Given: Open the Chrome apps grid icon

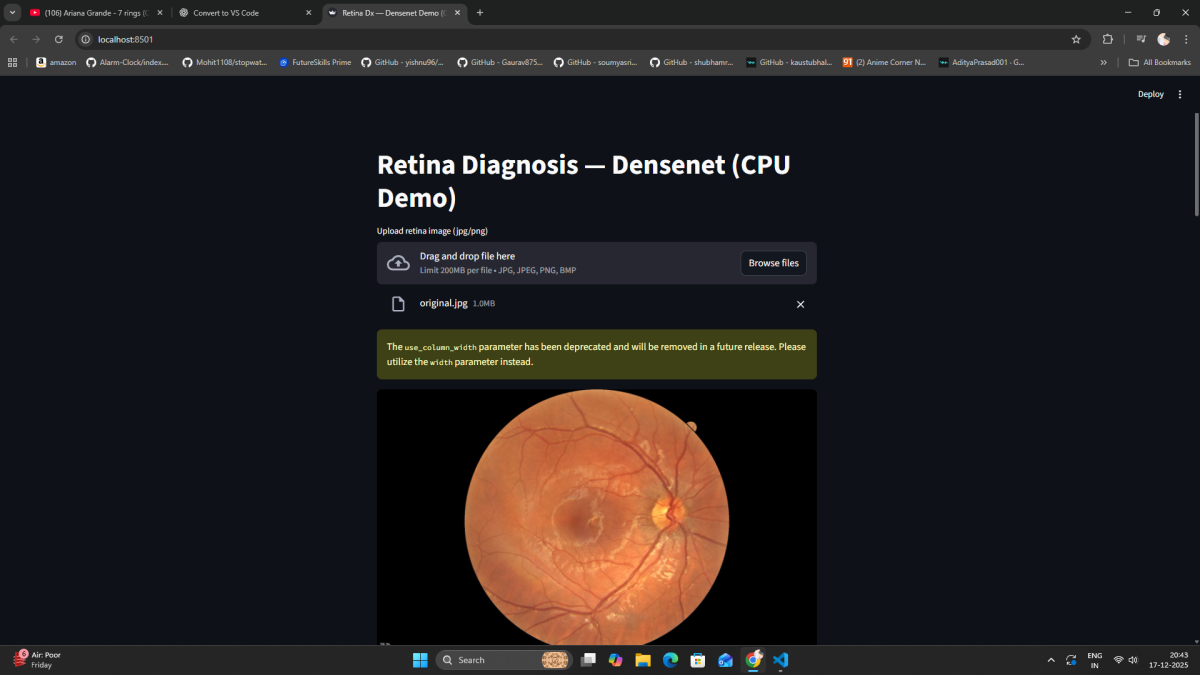Looking at the screenshot, I should click(x=13, y=62).
